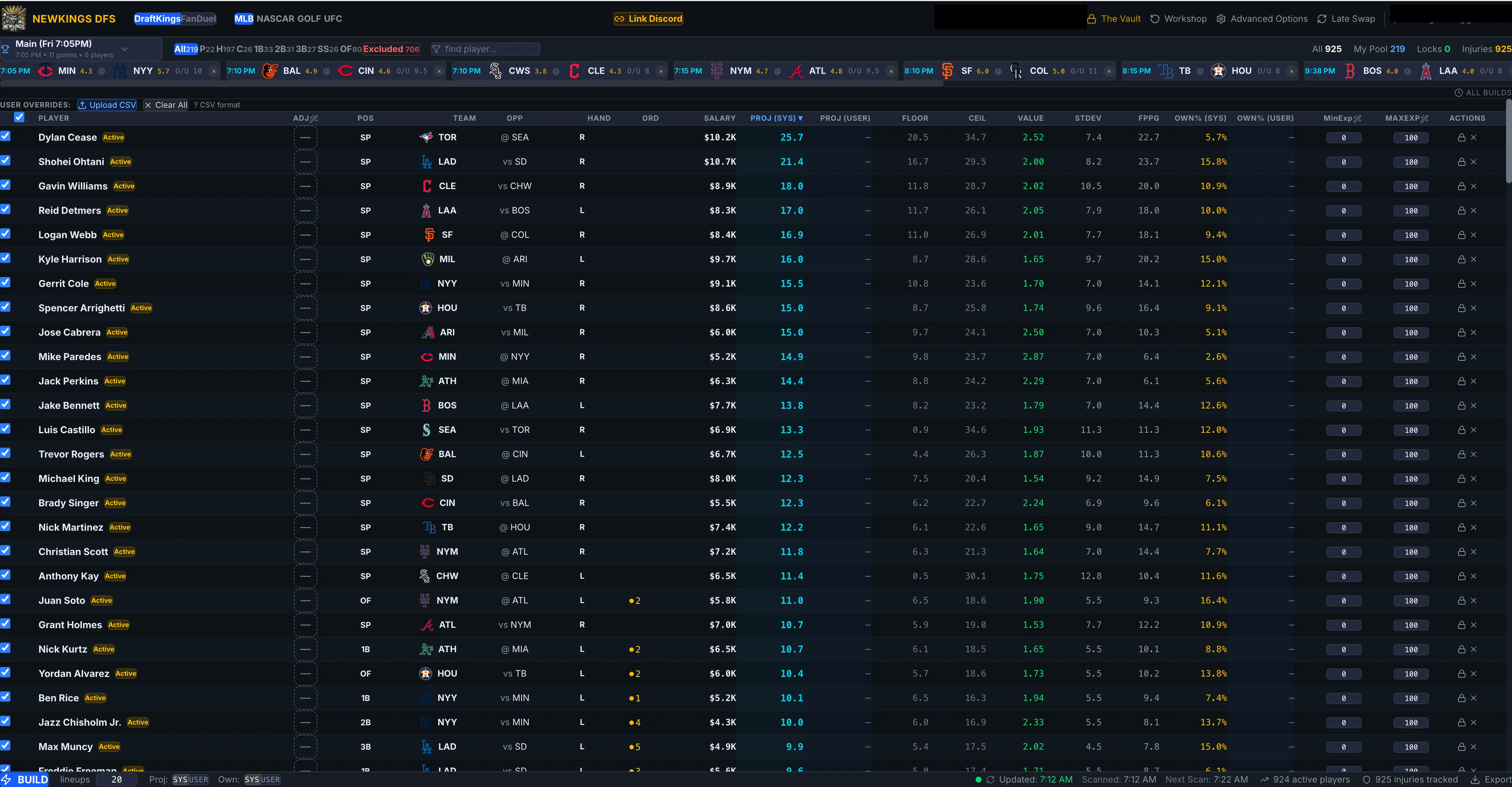Remove the MIN @ NYY game chip
This screenshot has width=1512, height=787.
pyautogui.click(x=214, y=71)
